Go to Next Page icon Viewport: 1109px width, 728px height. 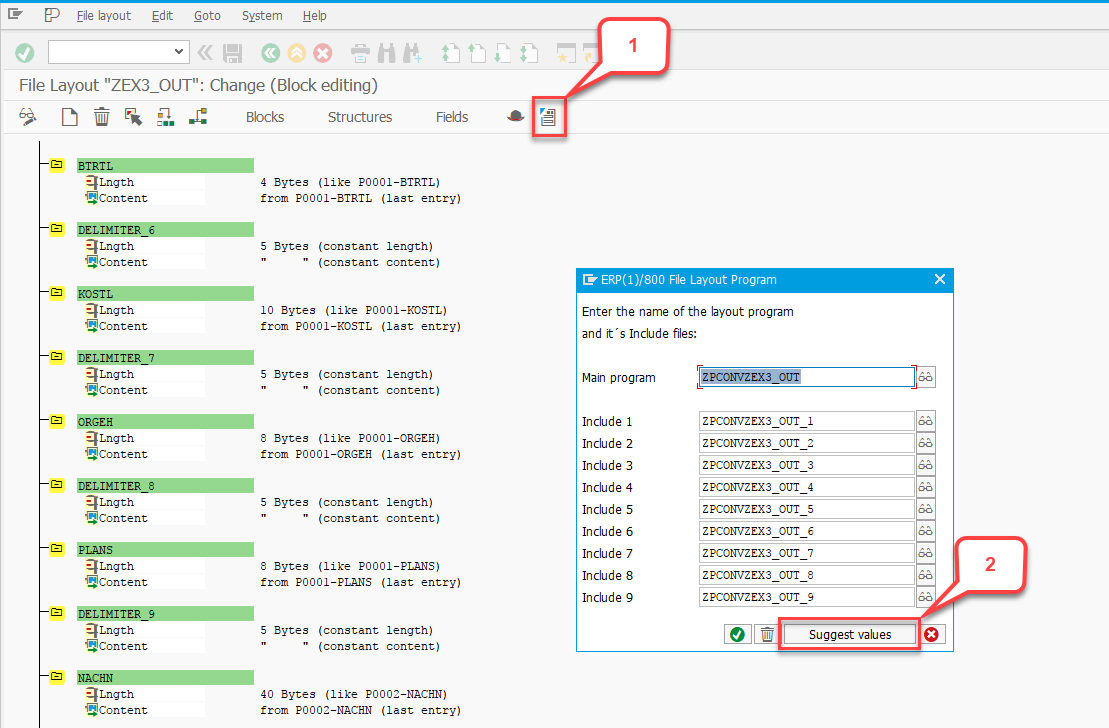point(502,53)
